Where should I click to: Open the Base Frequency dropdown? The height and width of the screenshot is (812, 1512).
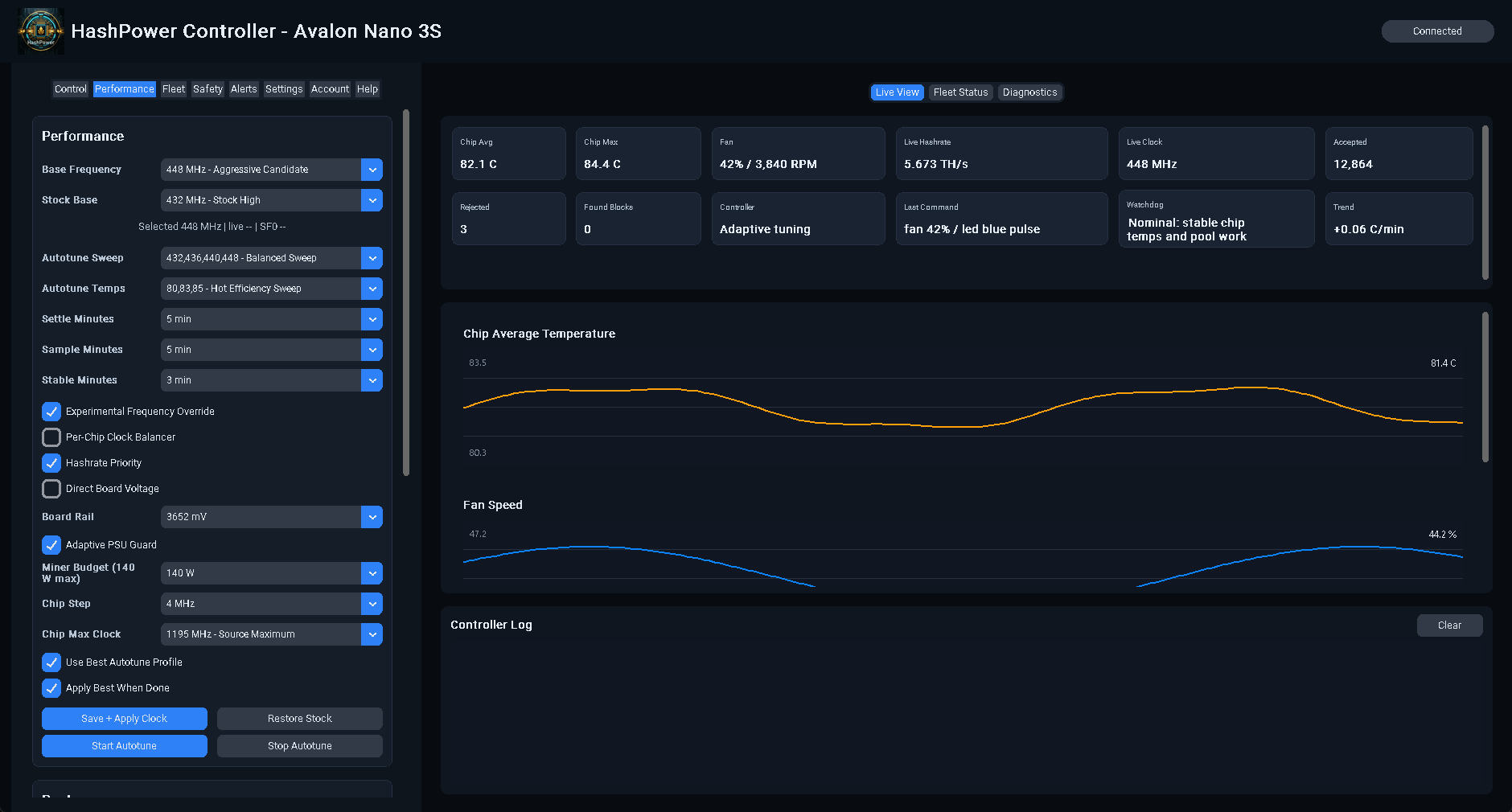point(272,170)
